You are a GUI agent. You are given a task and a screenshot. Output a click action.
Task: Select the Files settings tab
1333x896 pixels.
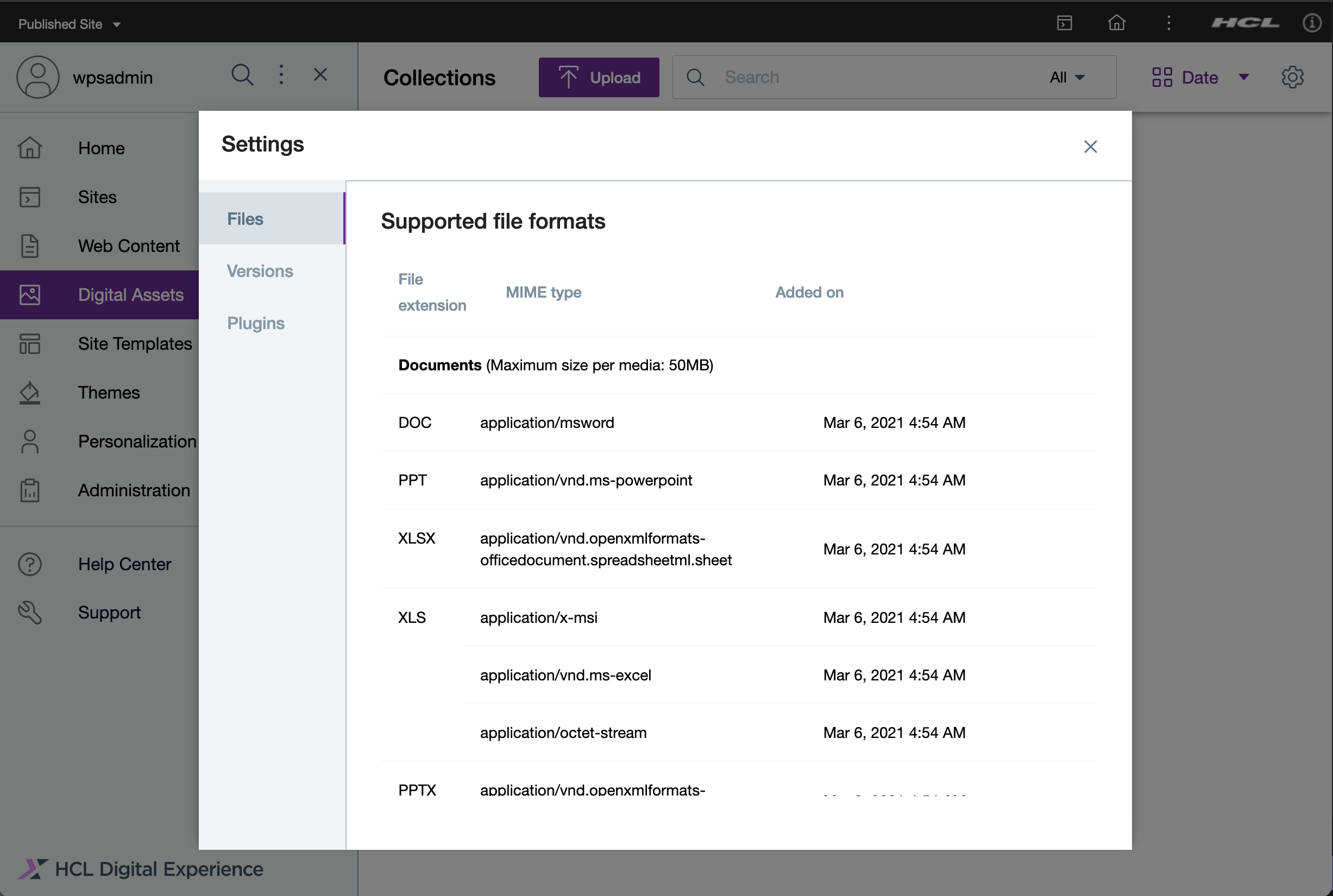tap(245, 219)
